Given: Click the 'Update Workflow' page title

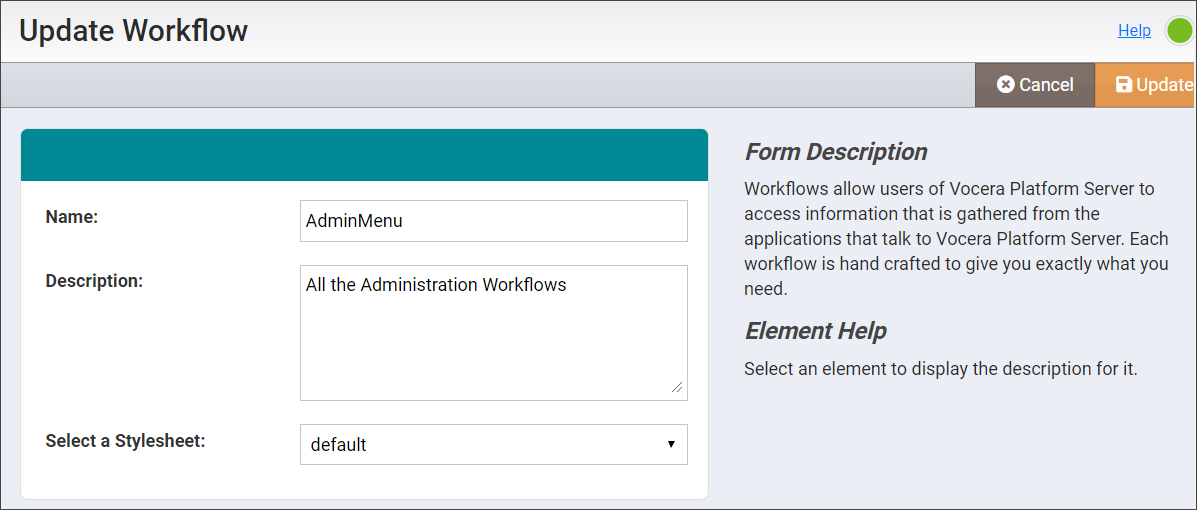Looking at the screenshot, I should pos(133,31).
